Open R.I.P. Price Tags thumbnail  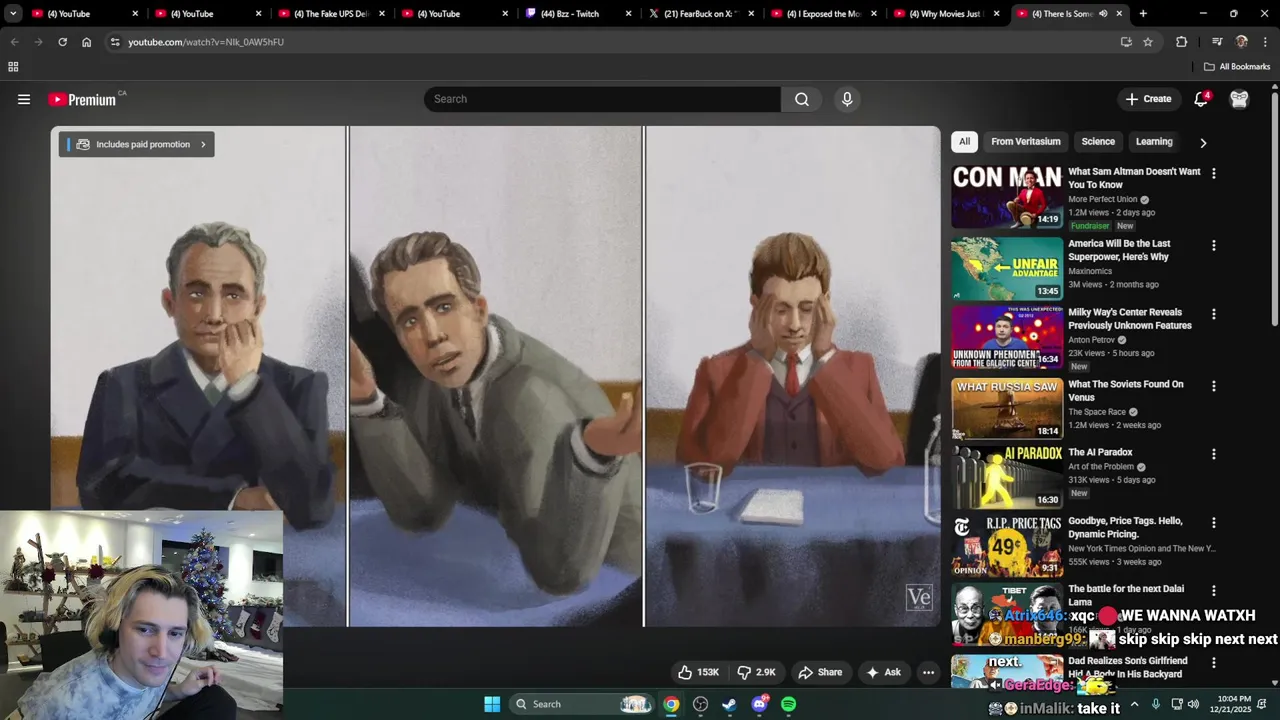pyautogui.click(x=1007, y=546)
